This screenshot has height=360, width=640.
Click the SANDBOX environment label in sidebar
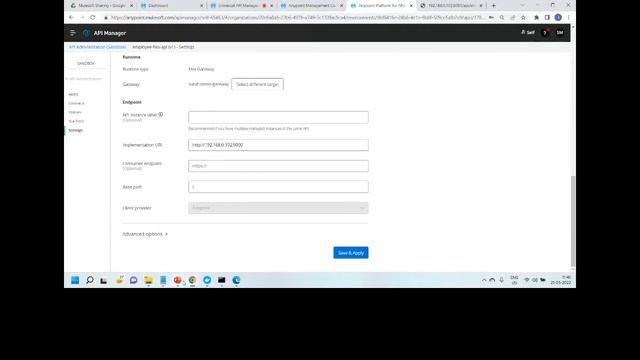click(x=86, y=63)
